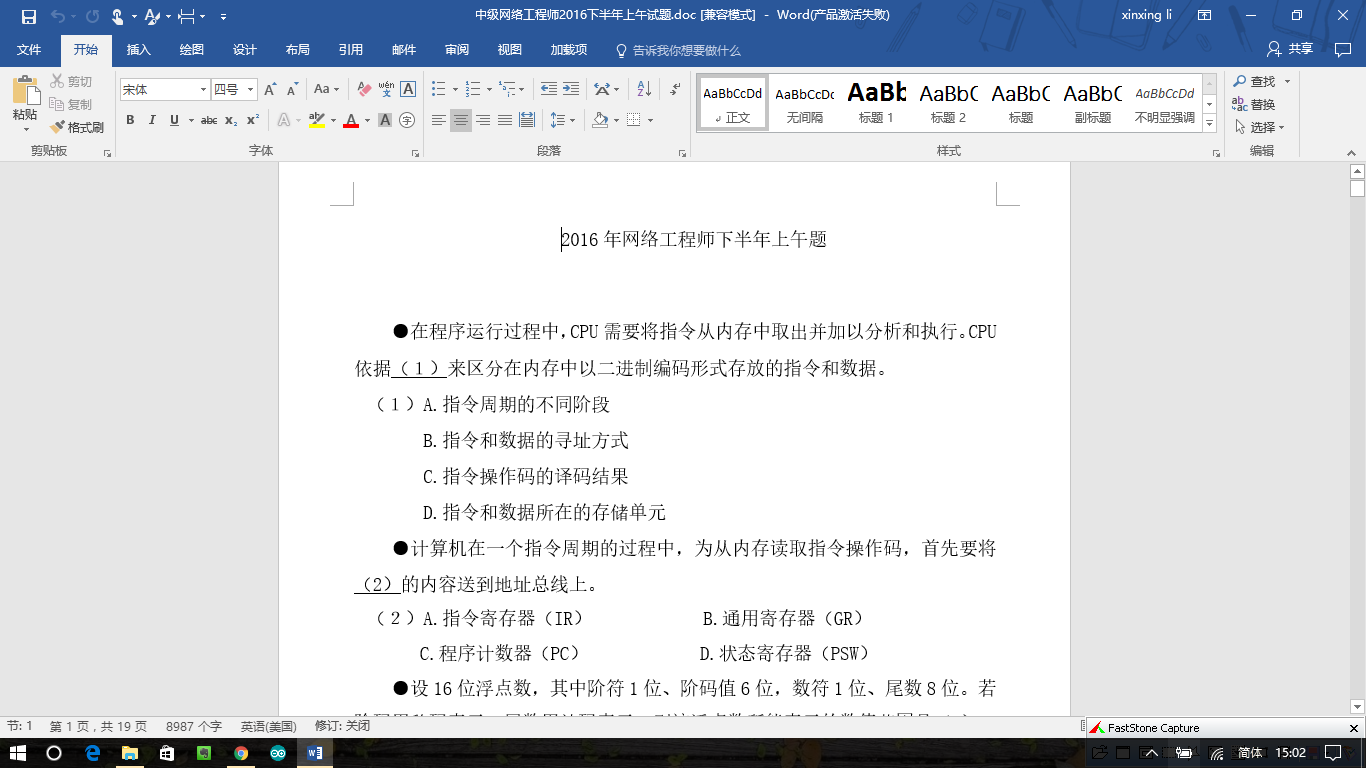
Task: Apply character shading icon
Action: (x=385, y=120)
